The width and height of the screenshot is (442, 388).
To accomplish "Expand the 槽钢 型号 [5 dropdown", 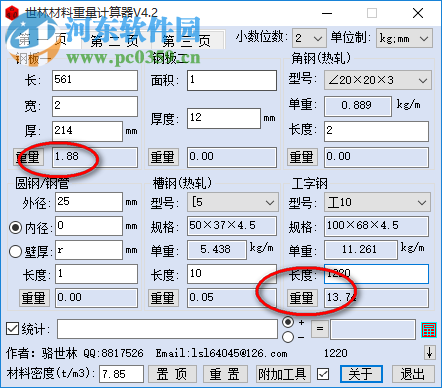I will tap(232, 202).
